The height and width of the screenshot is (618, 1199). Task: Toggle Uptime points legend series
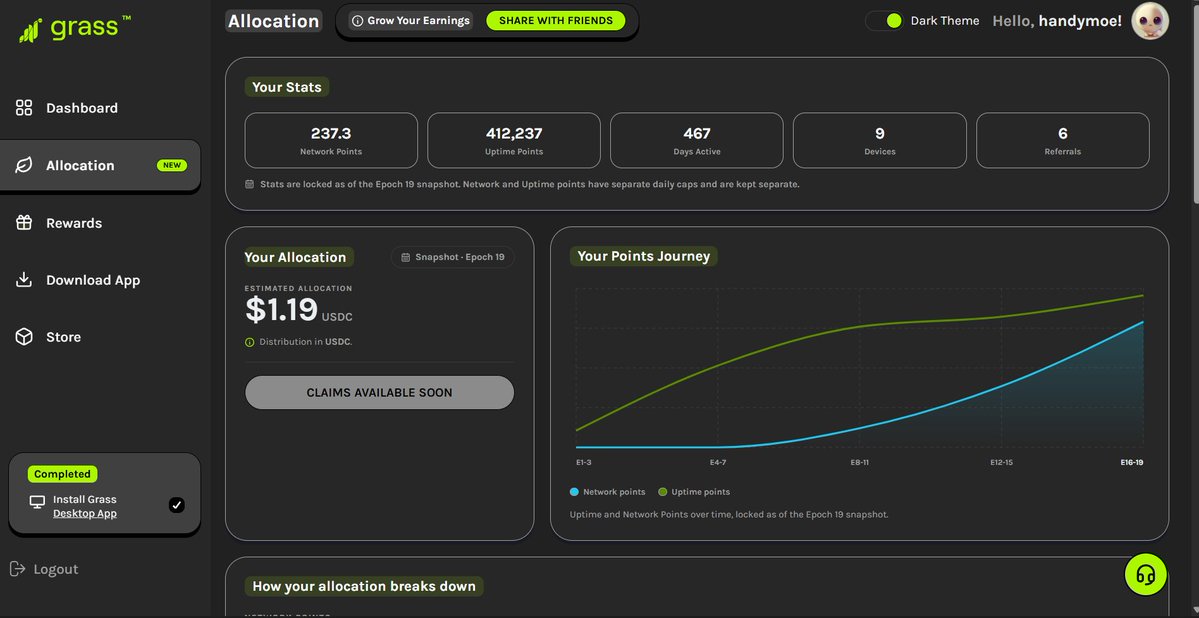[x=694, y=492]
